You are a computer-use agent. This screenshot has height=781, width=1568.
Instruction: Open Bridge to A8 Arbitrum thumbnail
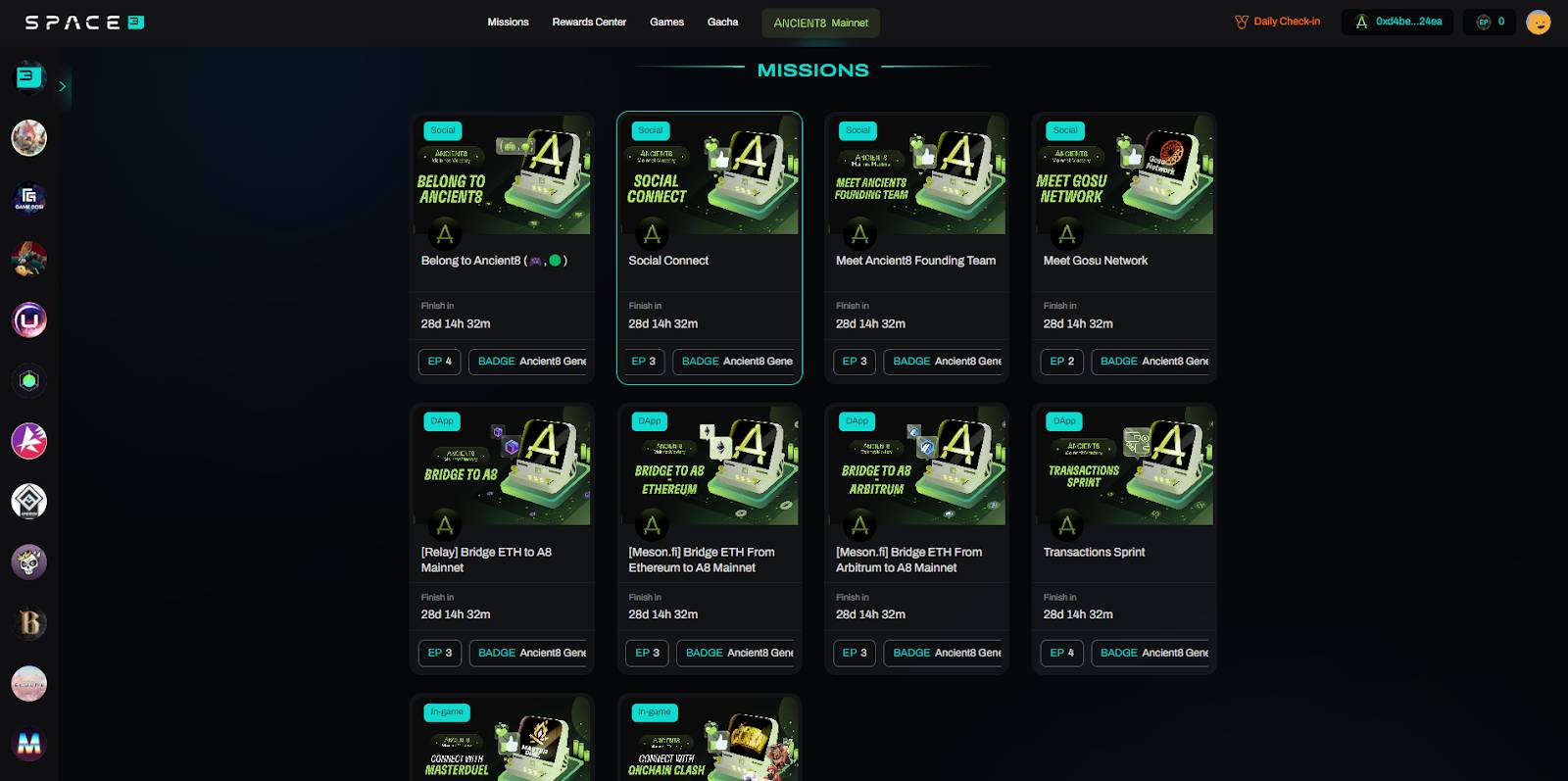click(917, 466)
